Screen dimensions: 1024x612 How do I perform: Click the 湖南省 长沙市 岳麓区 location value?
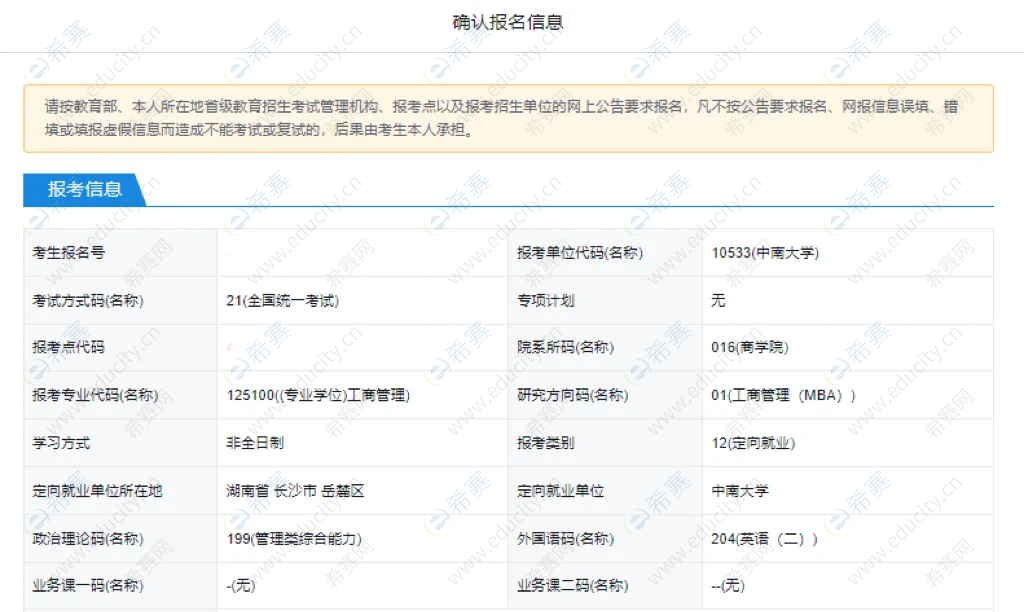point(295,491)
